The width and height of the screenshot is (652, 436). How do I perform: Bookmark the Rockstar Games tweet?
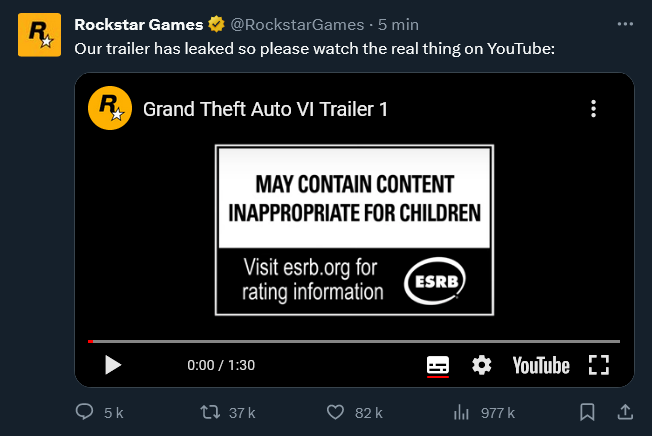pyautogui.click(x=587, y=412)
